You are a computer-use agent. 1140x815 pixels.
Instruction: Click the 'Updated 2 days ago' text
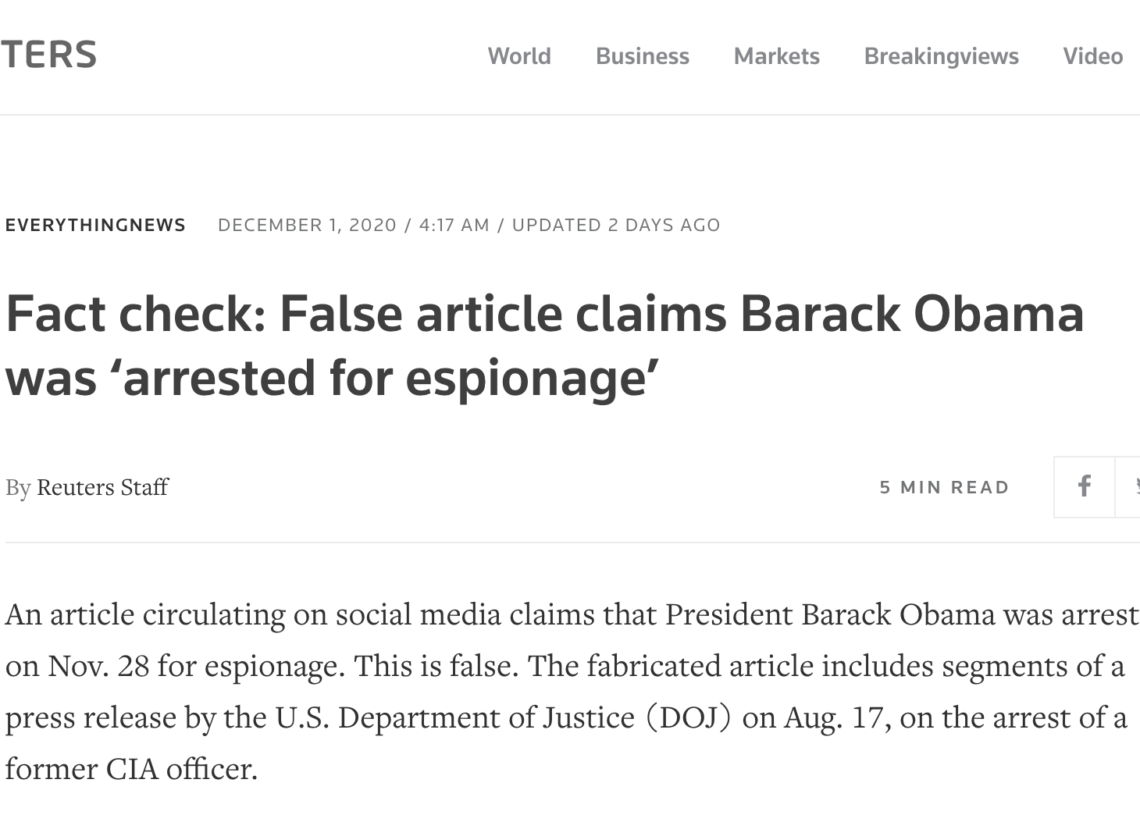[616, 225]
